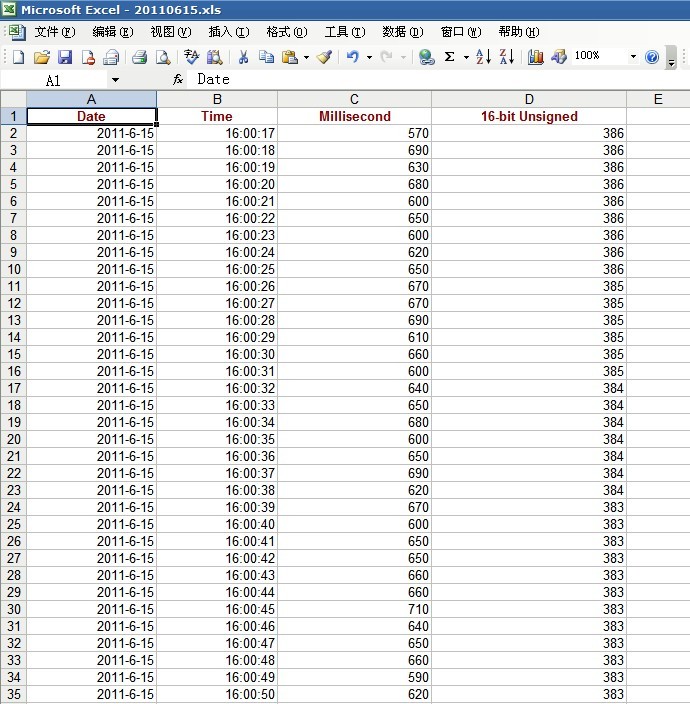Select the cell with value 710
Screen dimensions: 690x704
click(x=354, y=609)
